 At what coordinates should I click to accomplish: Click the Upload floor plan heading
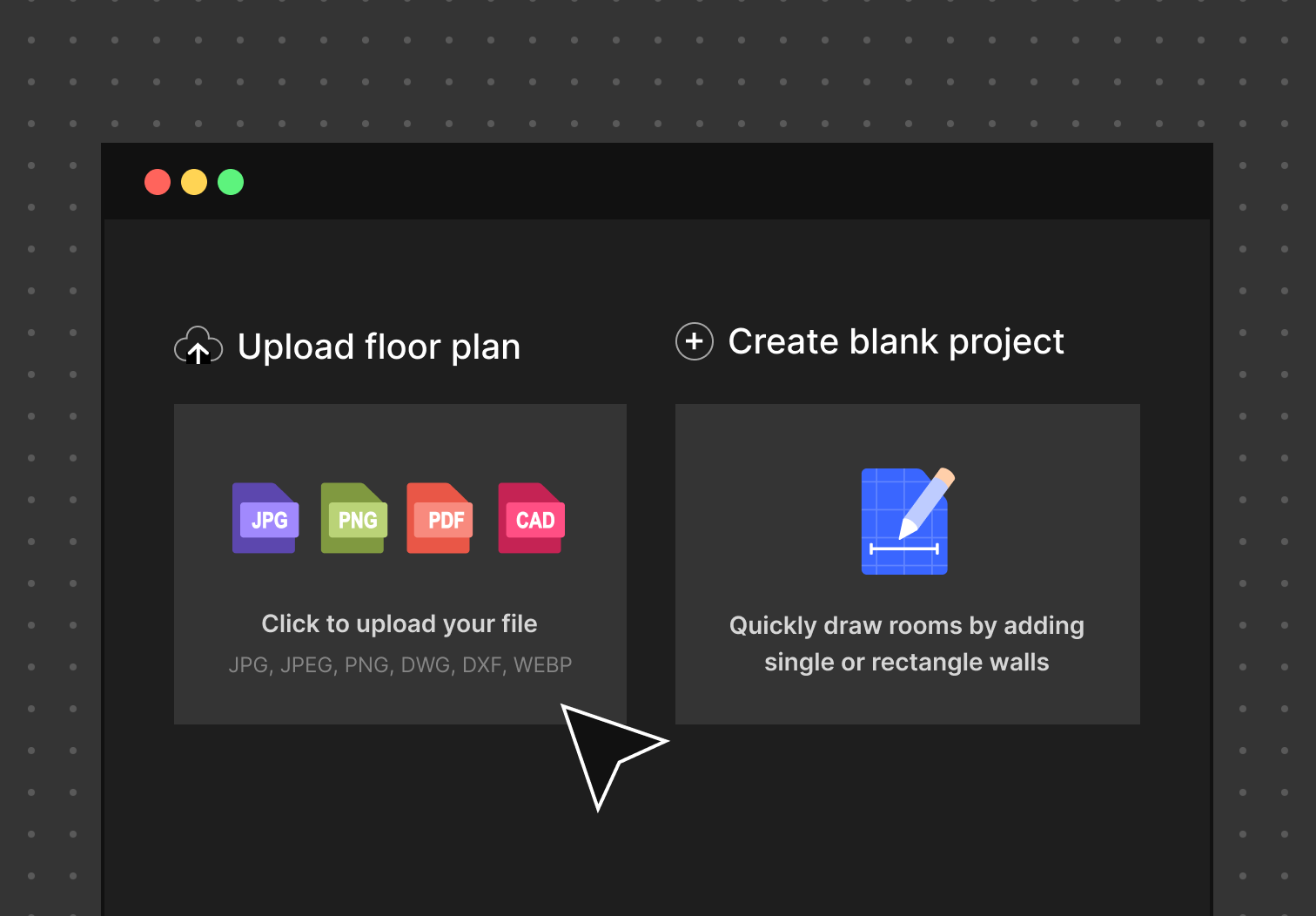tap(379, 347)
